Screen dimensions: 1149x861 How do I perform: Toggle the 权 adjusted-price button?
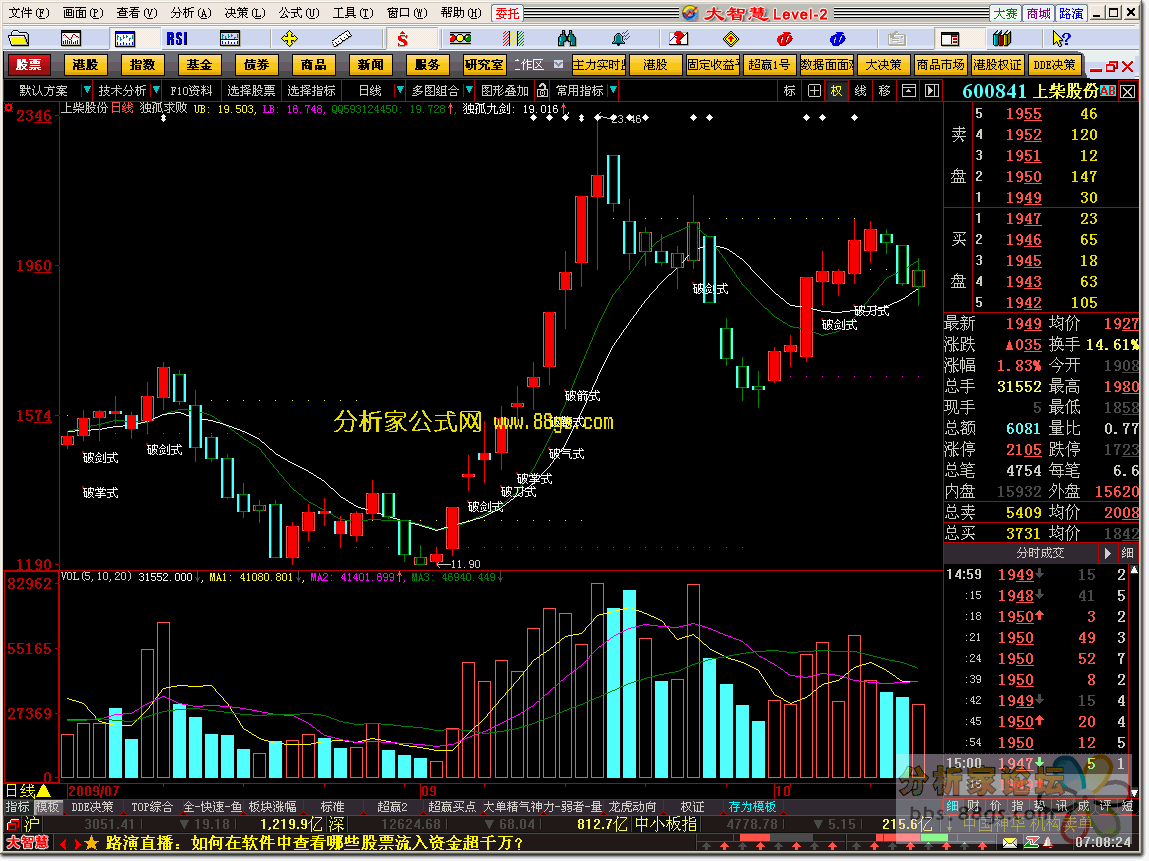(837, 91)
